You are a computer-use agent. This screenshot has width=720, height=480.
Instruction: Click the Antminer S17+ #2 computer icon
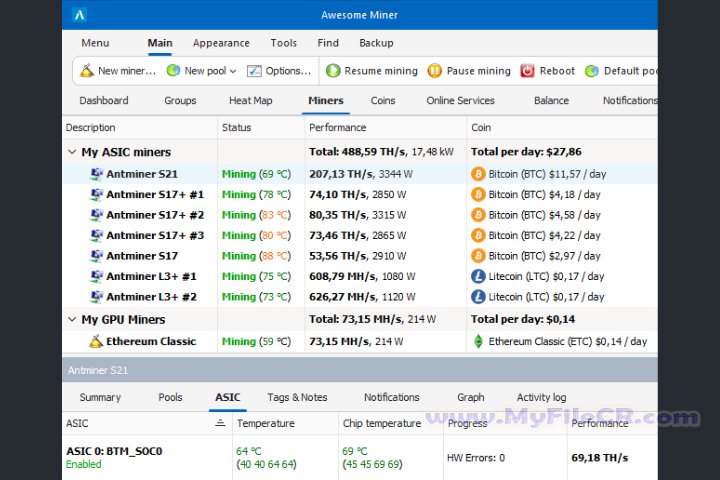pyautogui.click(x=96, y=215)
